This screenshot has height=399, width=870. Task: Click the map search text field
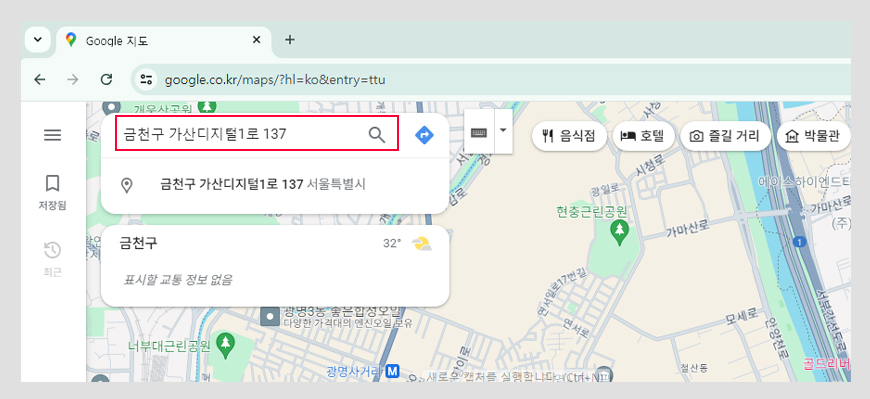(x=241, y=134)
